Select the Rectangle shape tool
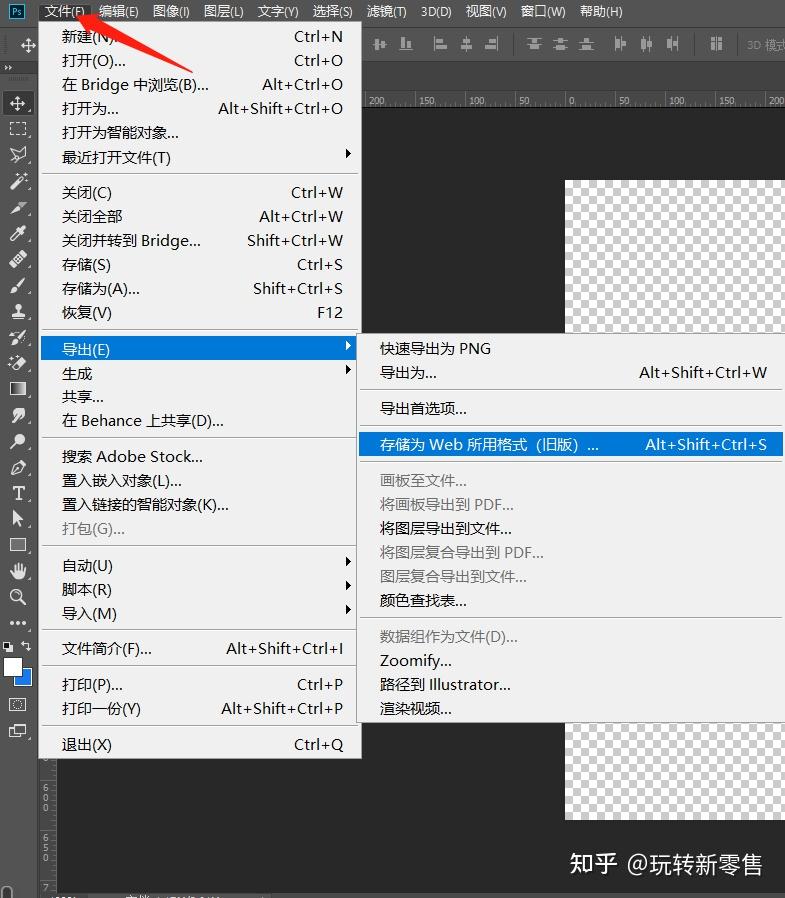The height and width of the screenshot is (898, 785). pyautogui.click(x=18, y=545)
